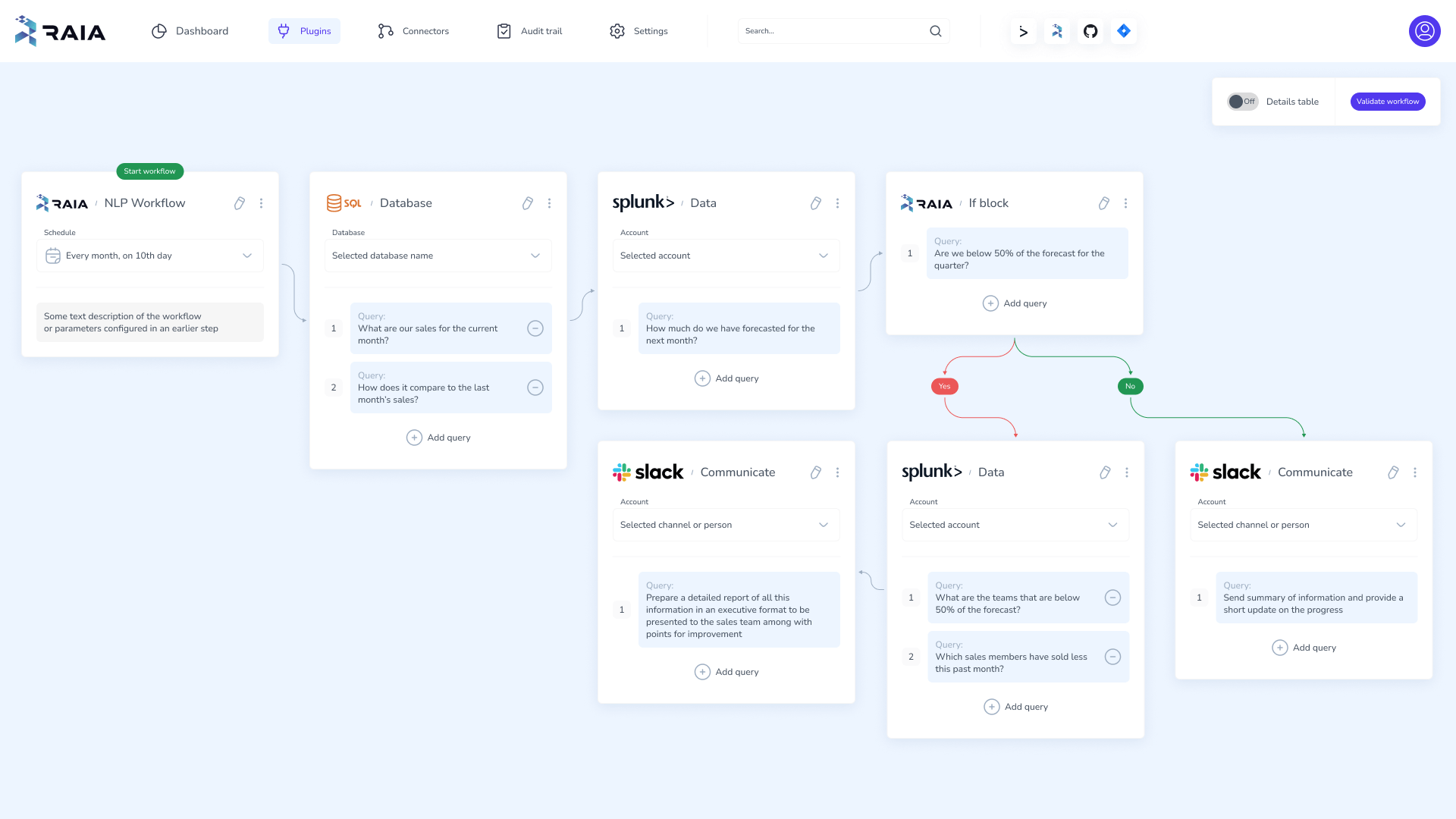Screen dimensions: 1456x819
Task: Click the user profile avatar icon
Action: (x=1425, y=31)
